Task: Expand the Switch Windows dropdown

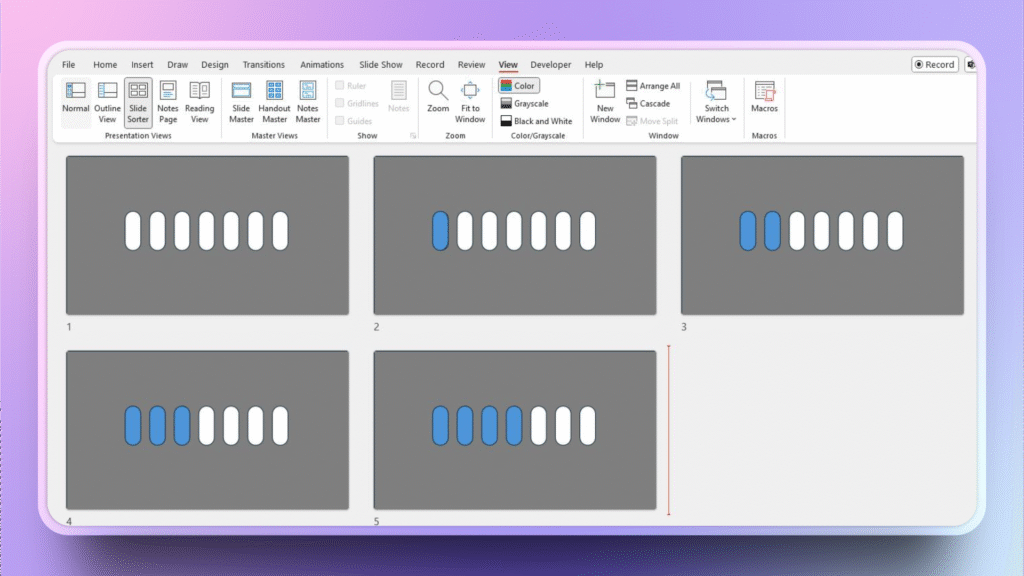Action: (x=716, y=102)
